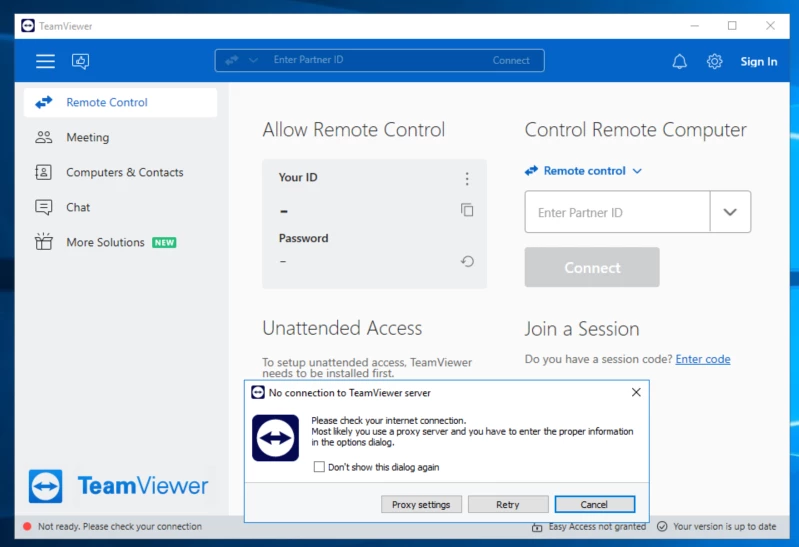Image resolution: width=799 pixels, height=547 pixels.
Task: Click the top bar Connect button
Action: point(511,60)
